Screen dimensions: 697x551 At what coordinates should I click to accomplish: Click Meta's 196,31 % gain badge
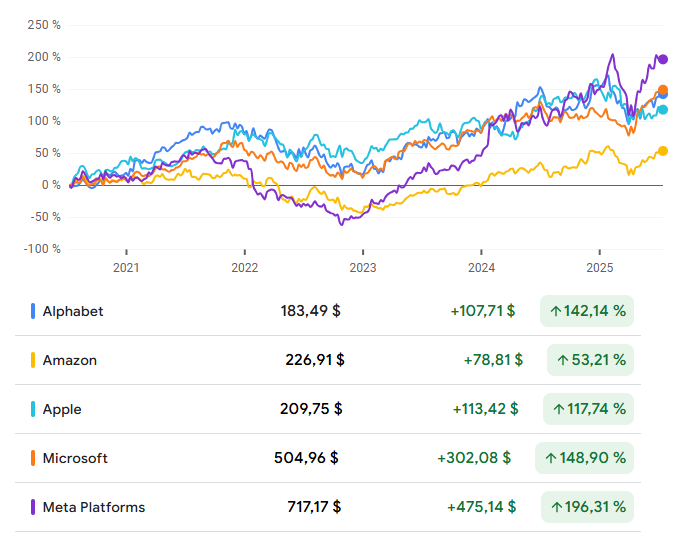click(587, 507)
